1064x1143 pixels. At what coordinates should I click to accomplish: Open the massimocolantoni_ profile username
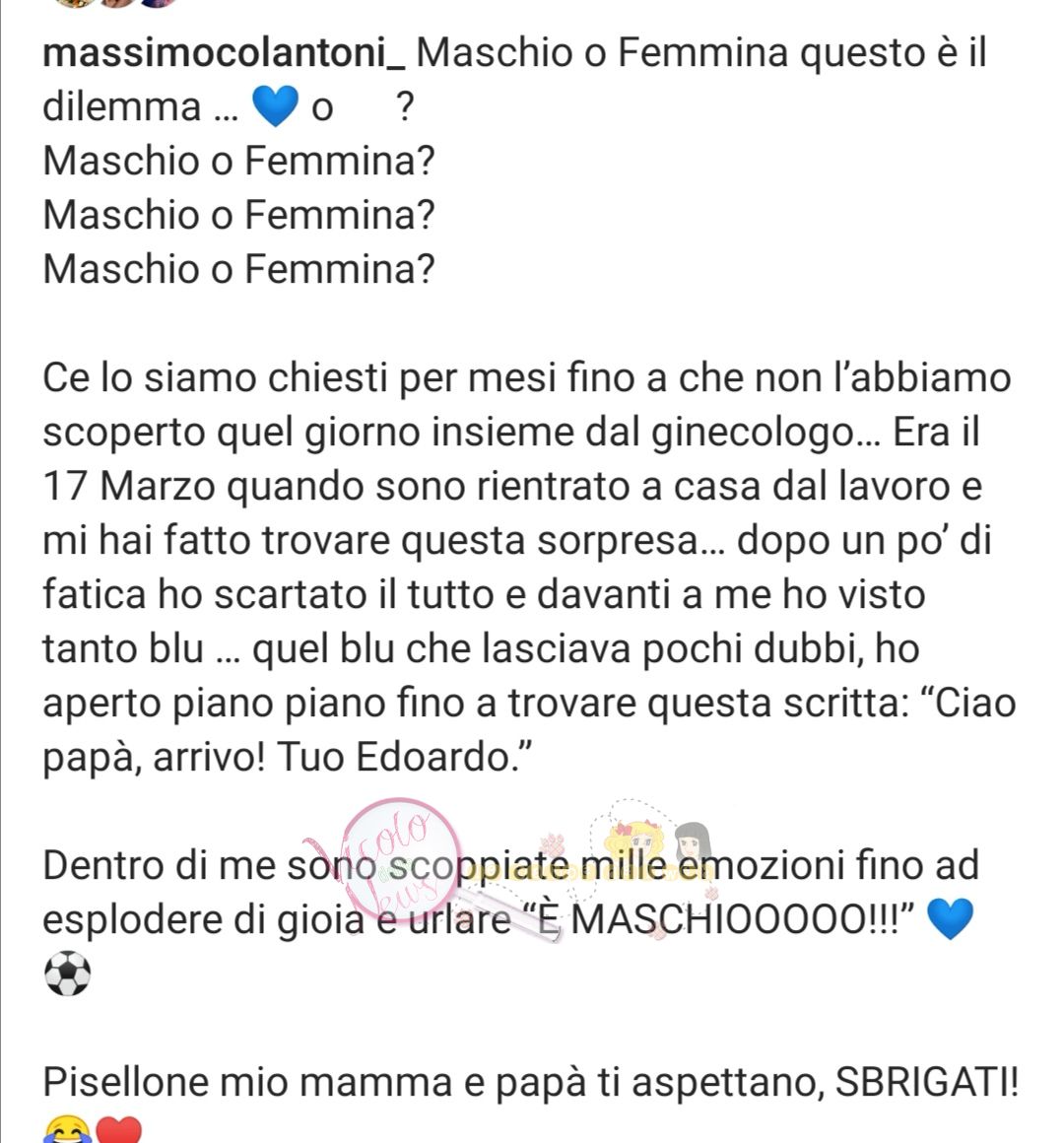224,55
